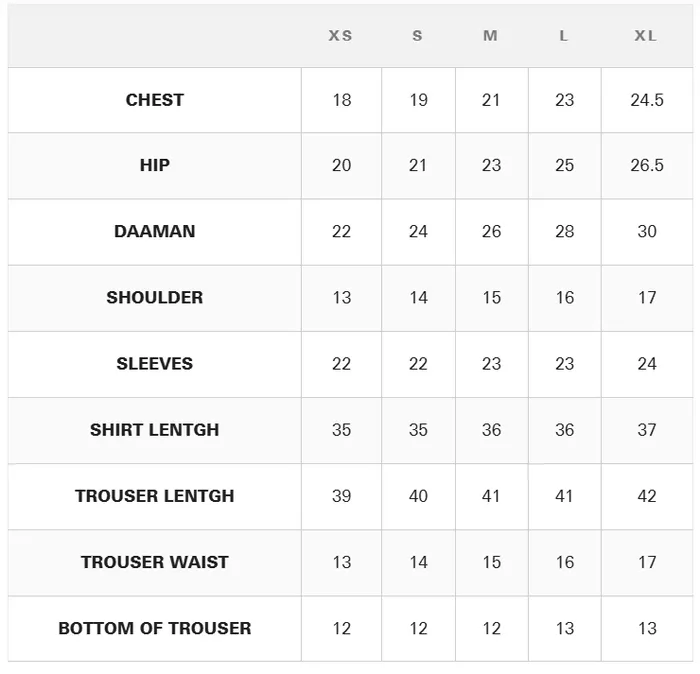Select the SLEEVES row label
This screenshot has height=674, width=700.
coord(155,364)
